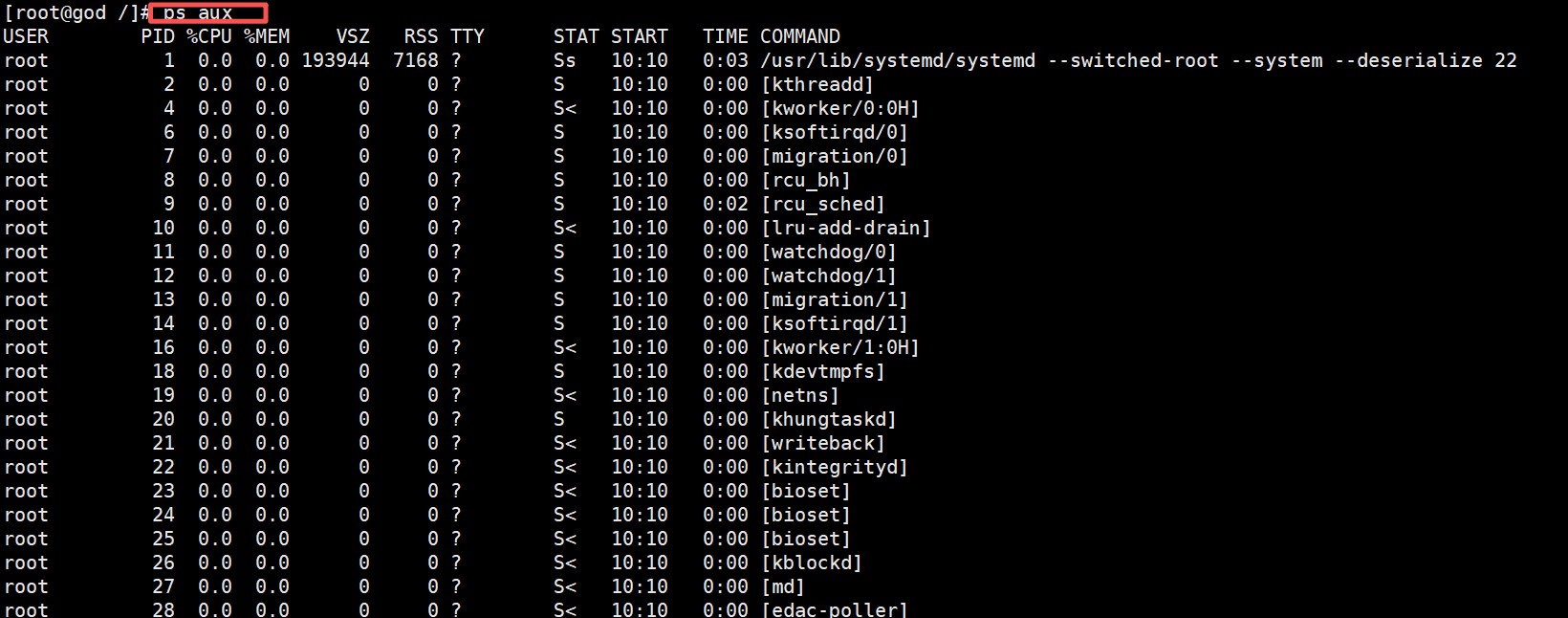This screenshot has width=1568, height=618.
Task: Click the START column header
Action: point(640,36)
